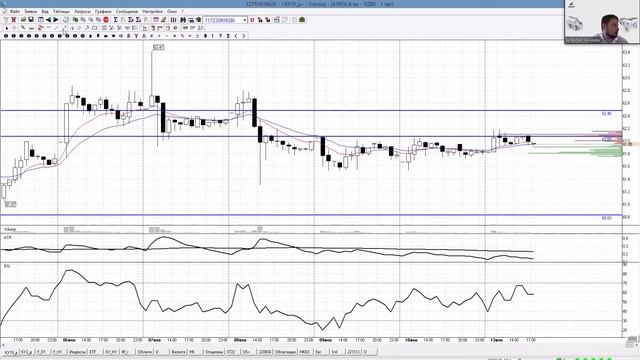640x360 pixels.
Task: Click the left black arrow icon
Action: [x=48, y=20]
